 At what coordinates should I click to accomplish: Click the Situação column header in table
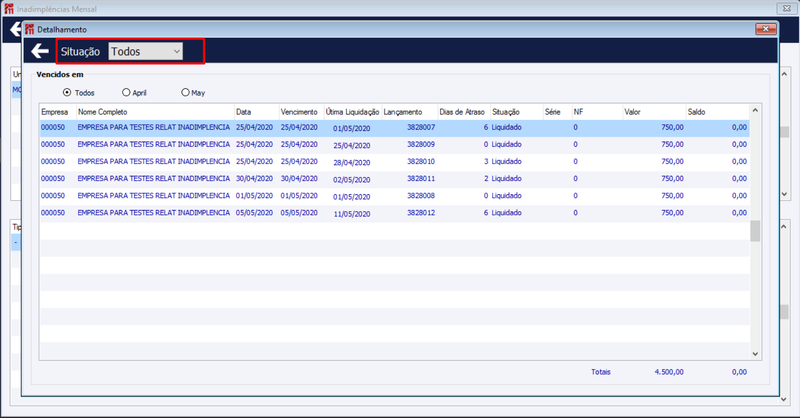(x=516, y=112)
